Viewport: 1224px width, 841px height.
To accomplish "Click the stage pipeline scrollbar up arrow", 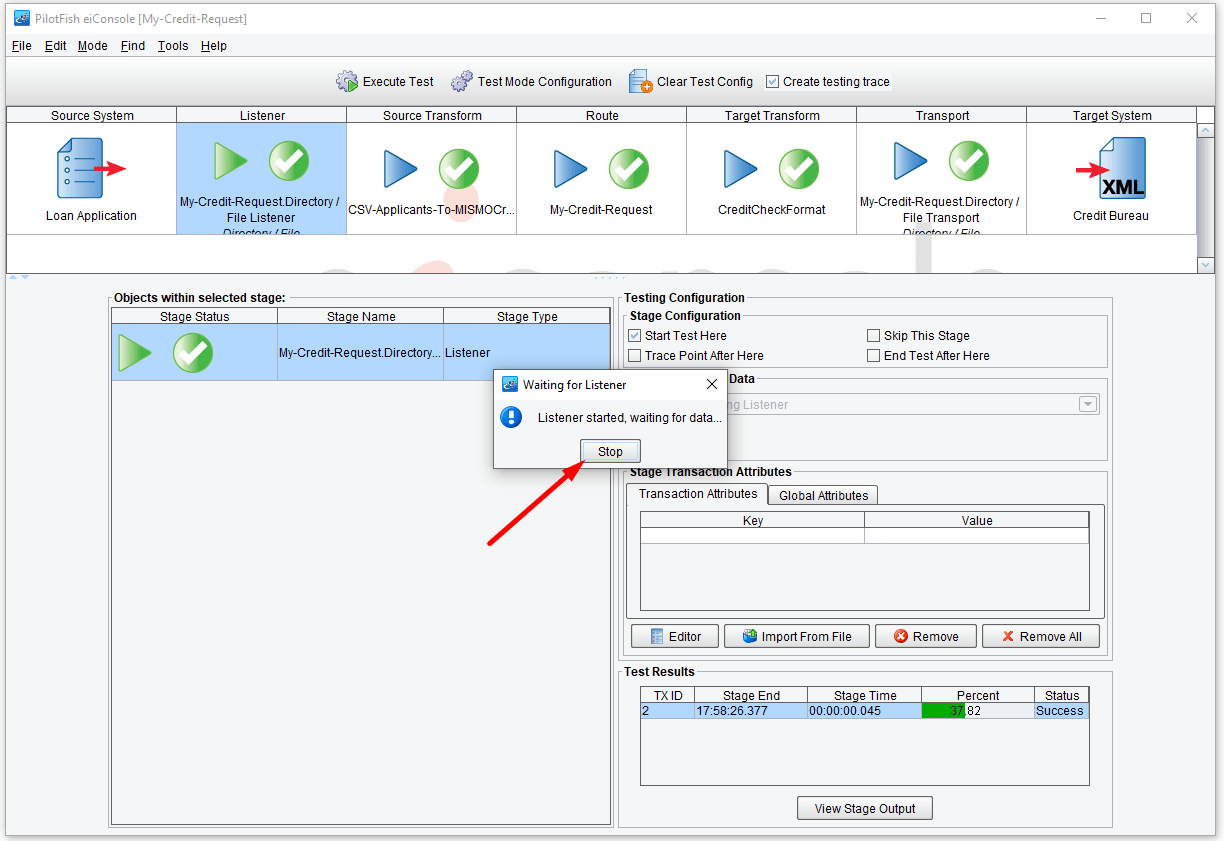I will (1206, 131).
